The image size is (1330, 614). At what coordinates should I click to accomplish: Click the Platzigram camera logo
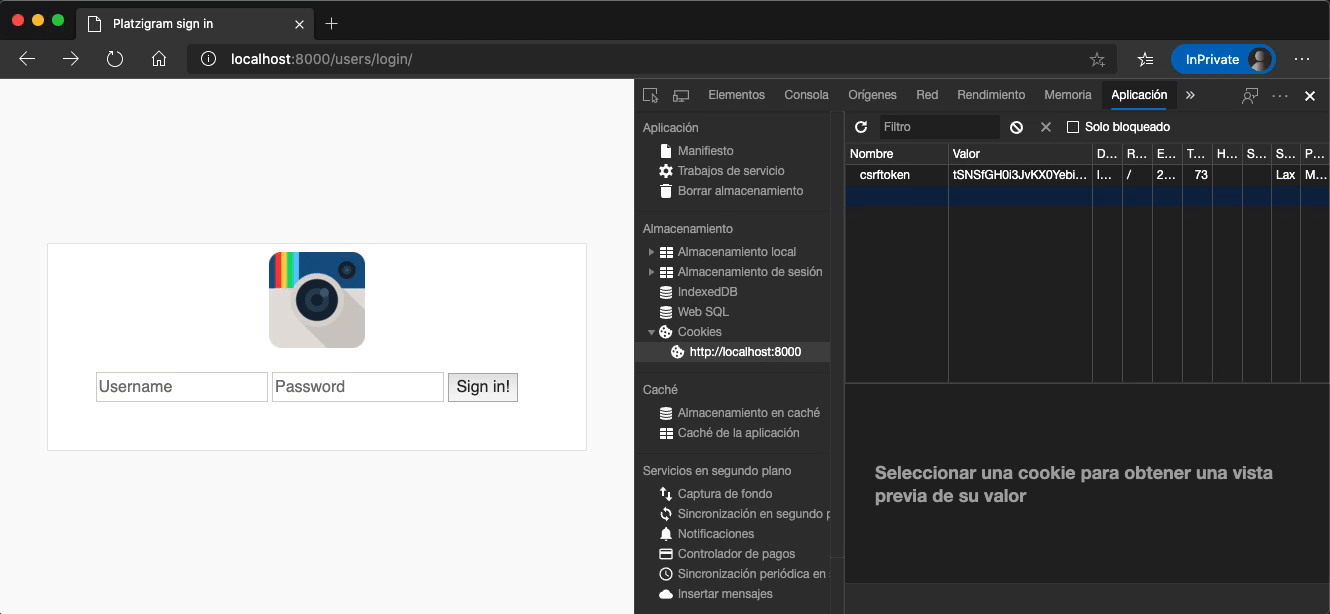(x=317, y=300)
